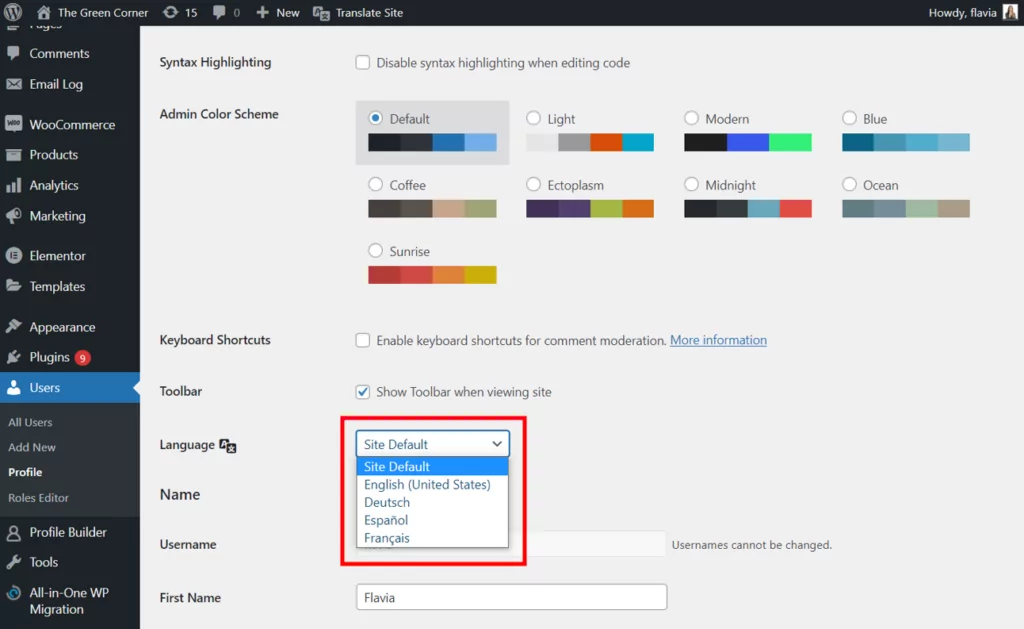This screenshot has height=629, width=1024.
Task: Click the Tools wrench icon
Action: (x=14, y=562)
